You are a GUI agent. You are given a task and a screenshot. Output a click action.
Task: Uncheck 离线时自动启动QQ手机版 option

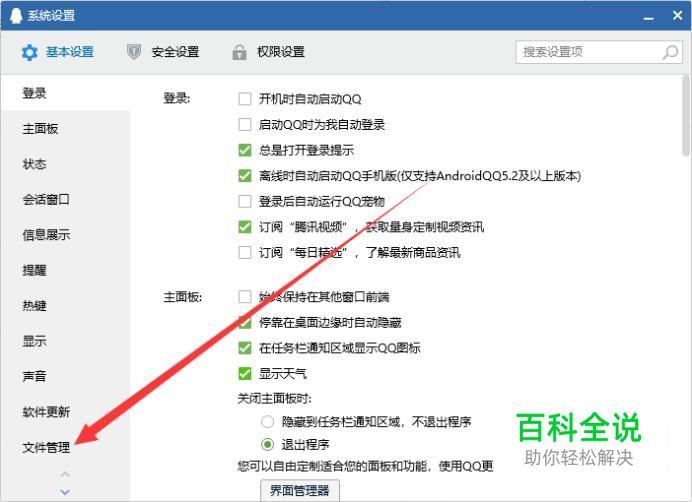click(245, 176)
